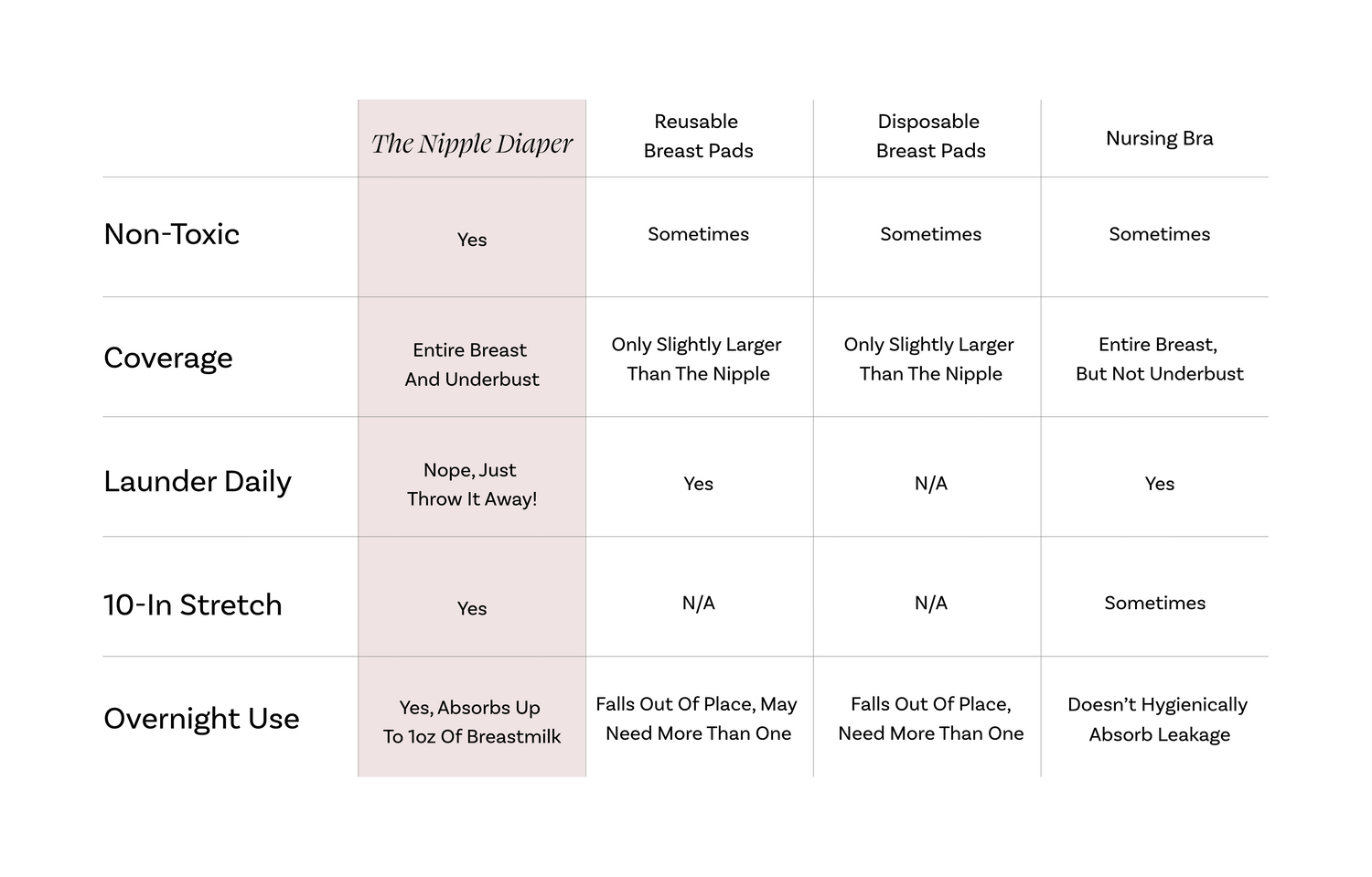The image size is (1372, 877).
Task: Click Nursing Bra's "Sometimes" in 10-In Stretch row
Action: [1154, 603]
